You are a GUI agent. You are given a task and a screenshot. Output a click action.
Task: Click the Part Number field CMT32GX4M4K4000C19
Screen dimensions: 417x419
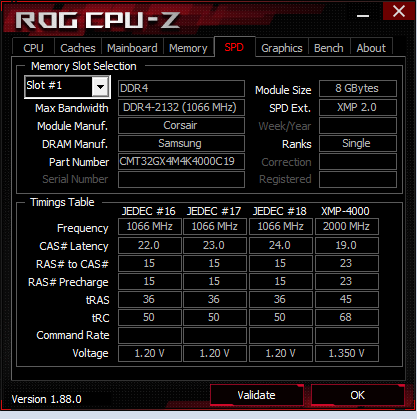[181, 162]
